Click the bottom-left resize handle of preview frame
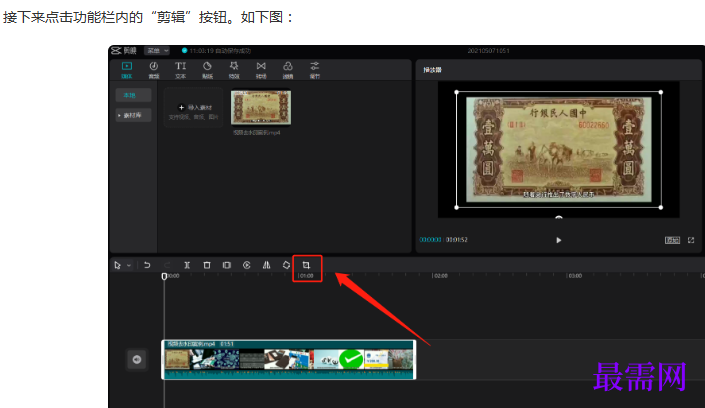705x408 pixels. [457, 207]
